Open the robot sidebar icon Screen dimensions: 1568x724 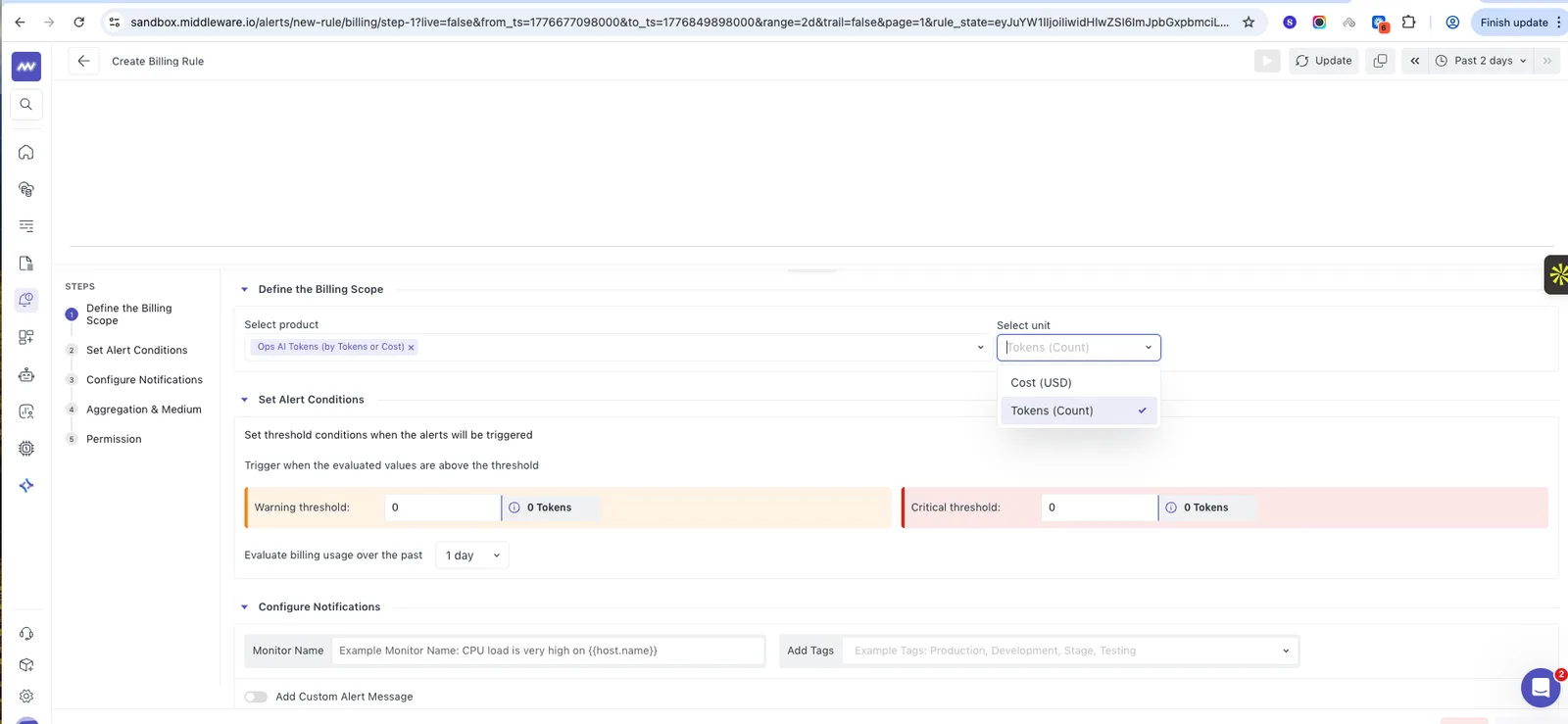click(x=26, y=374)
